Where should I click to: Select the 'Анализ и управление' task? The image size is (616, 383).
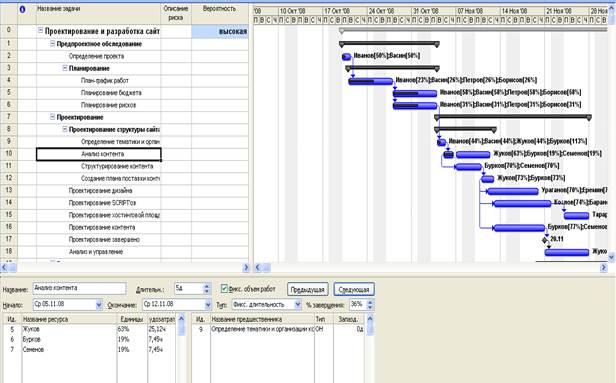click(x=96, y=251)
